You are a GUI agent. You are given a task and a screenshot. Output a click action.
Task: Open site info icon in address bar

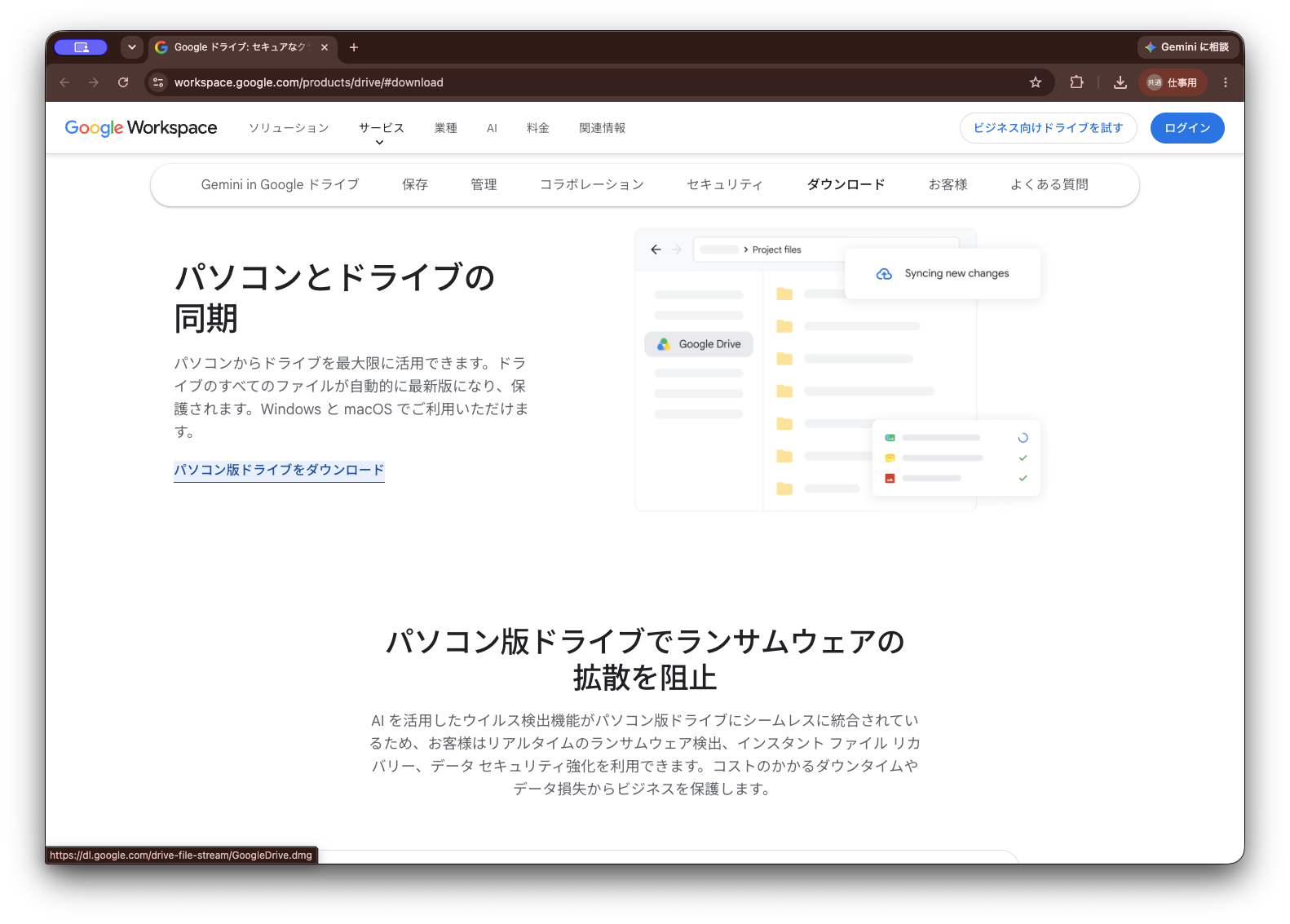point(158,82)
